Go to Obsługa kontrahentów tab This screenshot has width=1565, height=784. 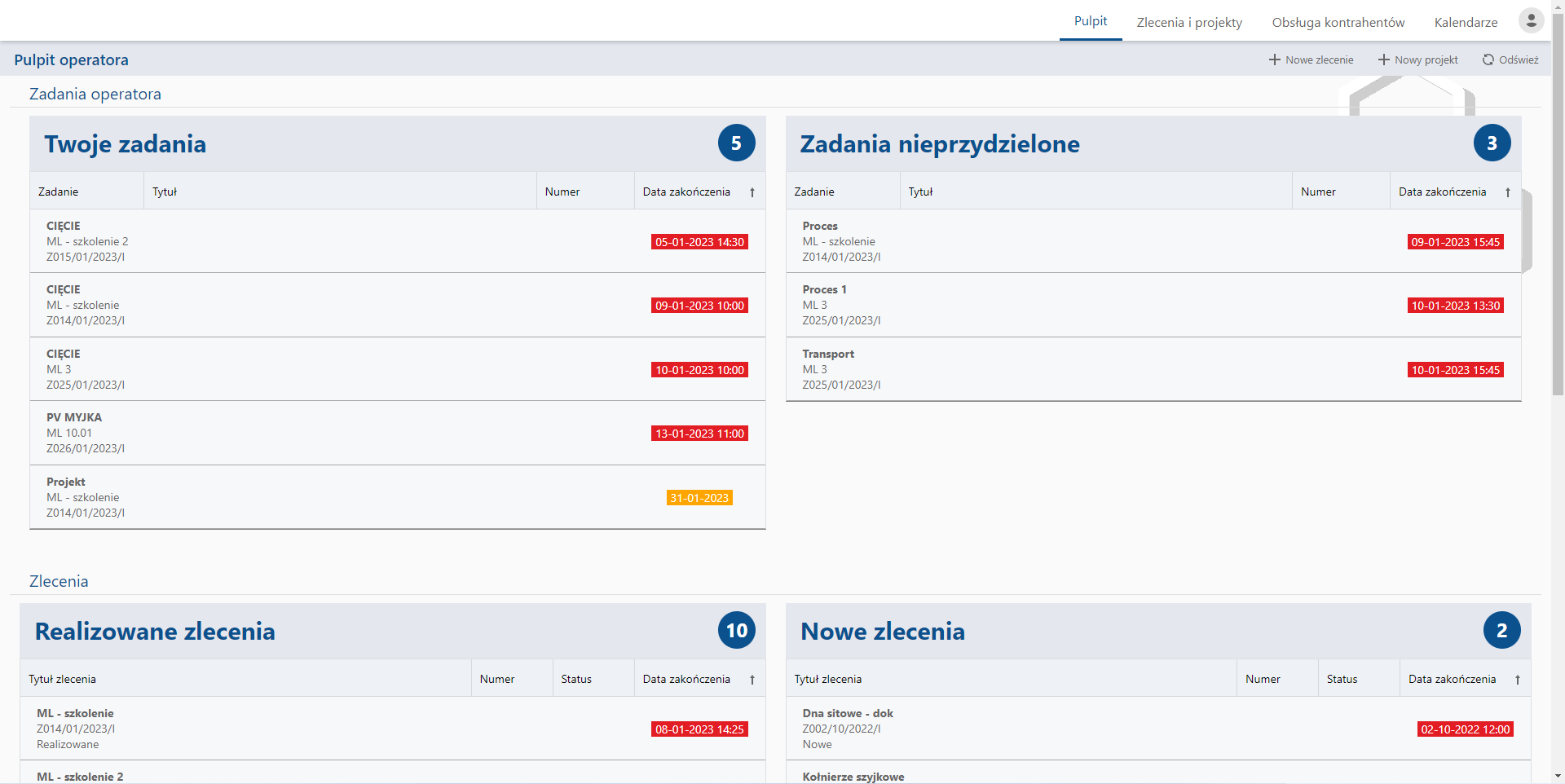(x=1338, y=22)
